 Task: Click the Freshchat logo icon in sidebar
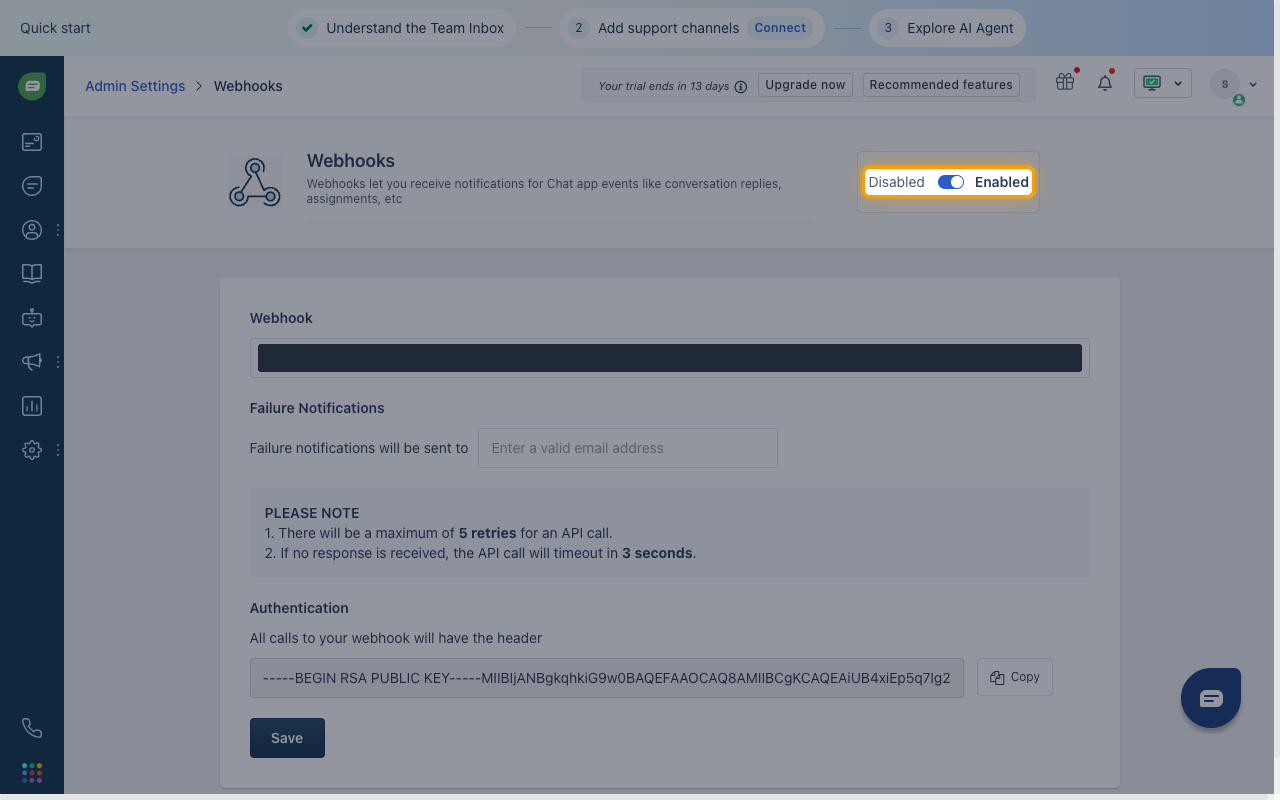coord(32,86)
